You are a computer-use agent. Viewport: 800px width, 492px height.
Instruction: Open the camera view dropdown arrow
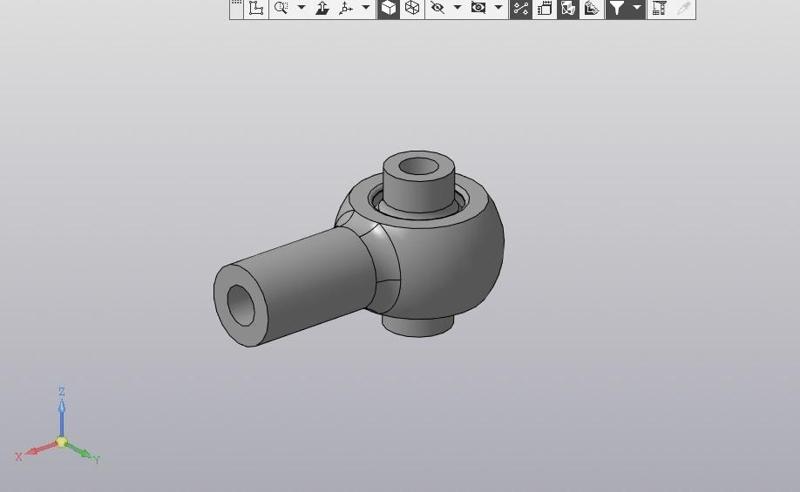[498, 8]
